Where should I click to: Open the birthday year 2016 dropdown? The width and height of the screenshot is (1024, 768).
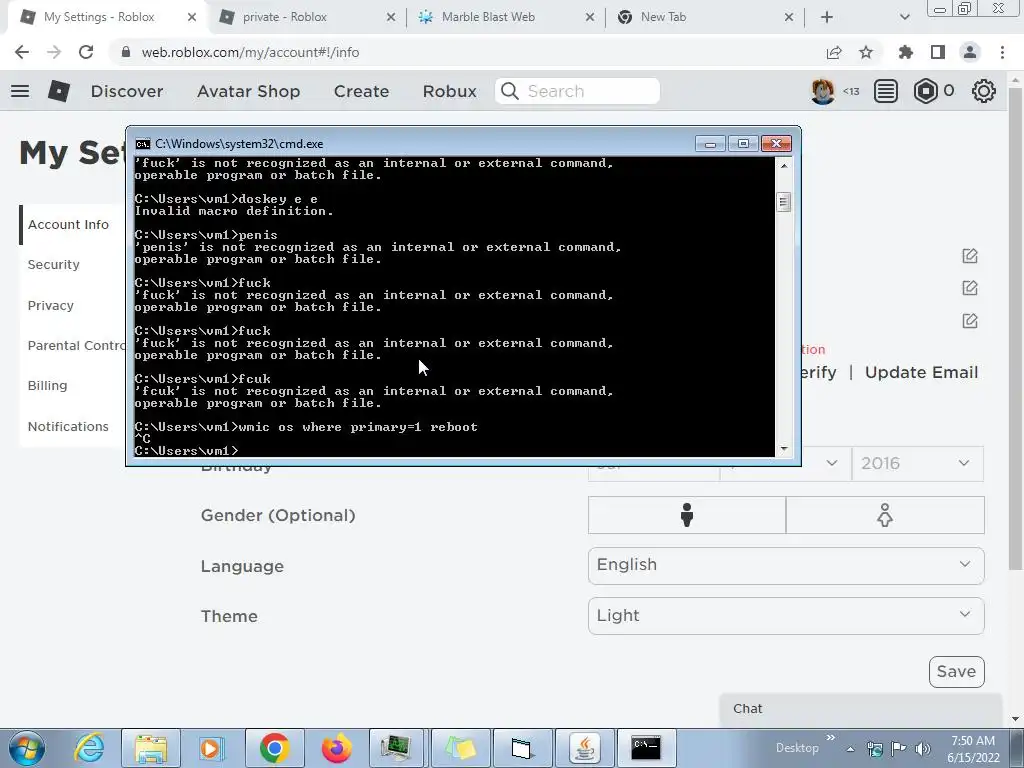pos(918,464)
